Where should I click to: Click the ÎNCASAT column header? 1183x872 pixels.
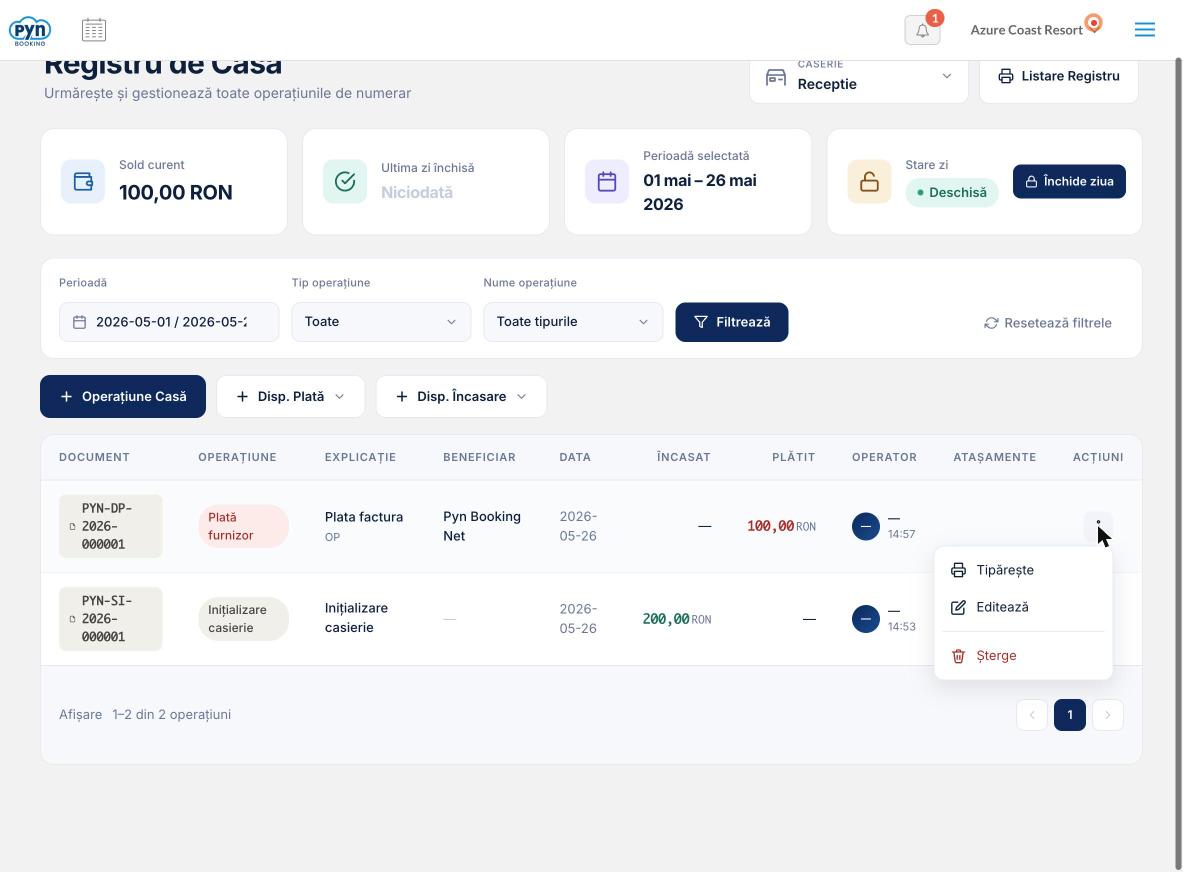coord(684,457)
